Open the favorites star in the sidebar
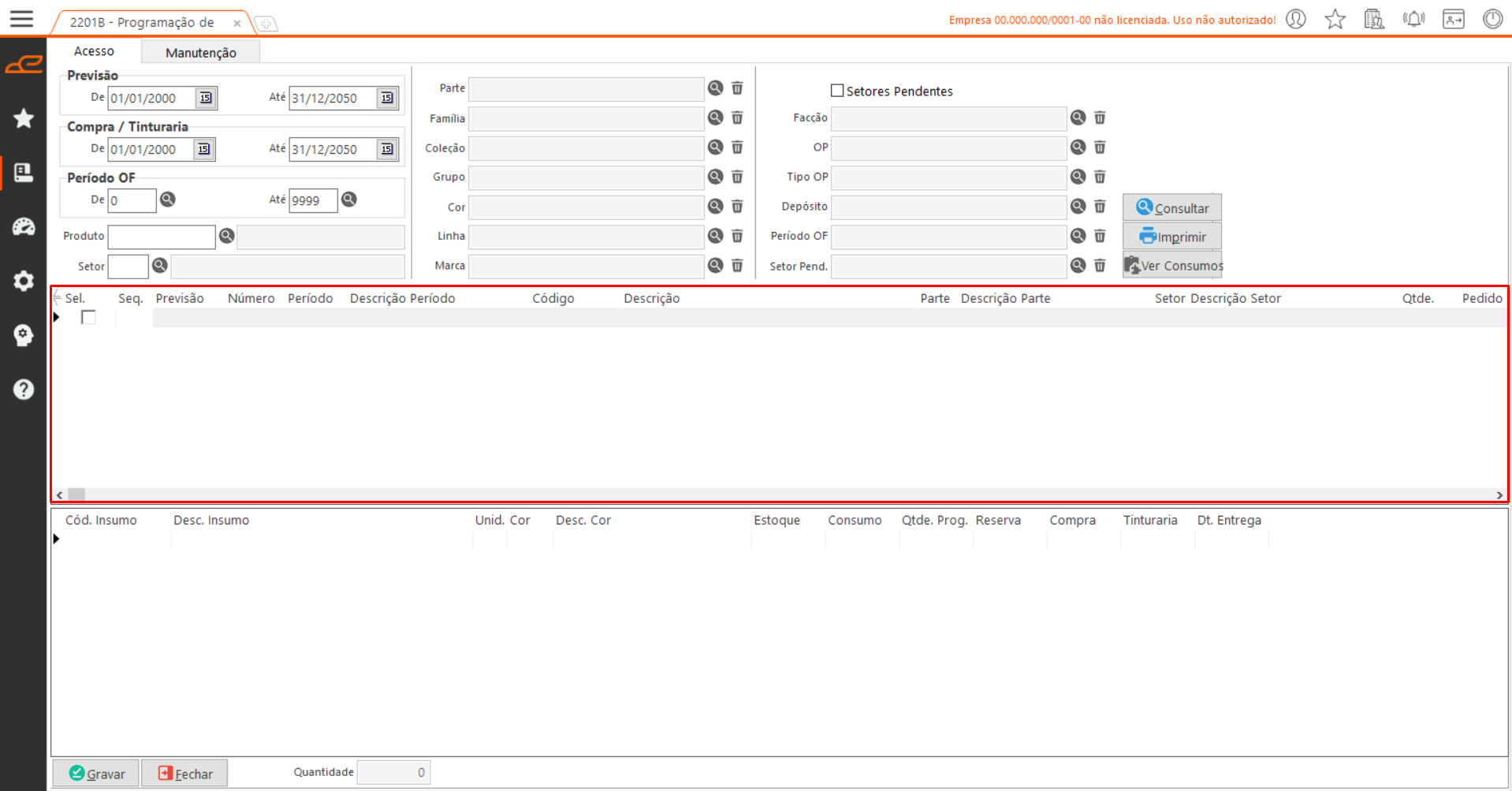The height and width of the screenshot is (791, 1512). coord(24,118)
